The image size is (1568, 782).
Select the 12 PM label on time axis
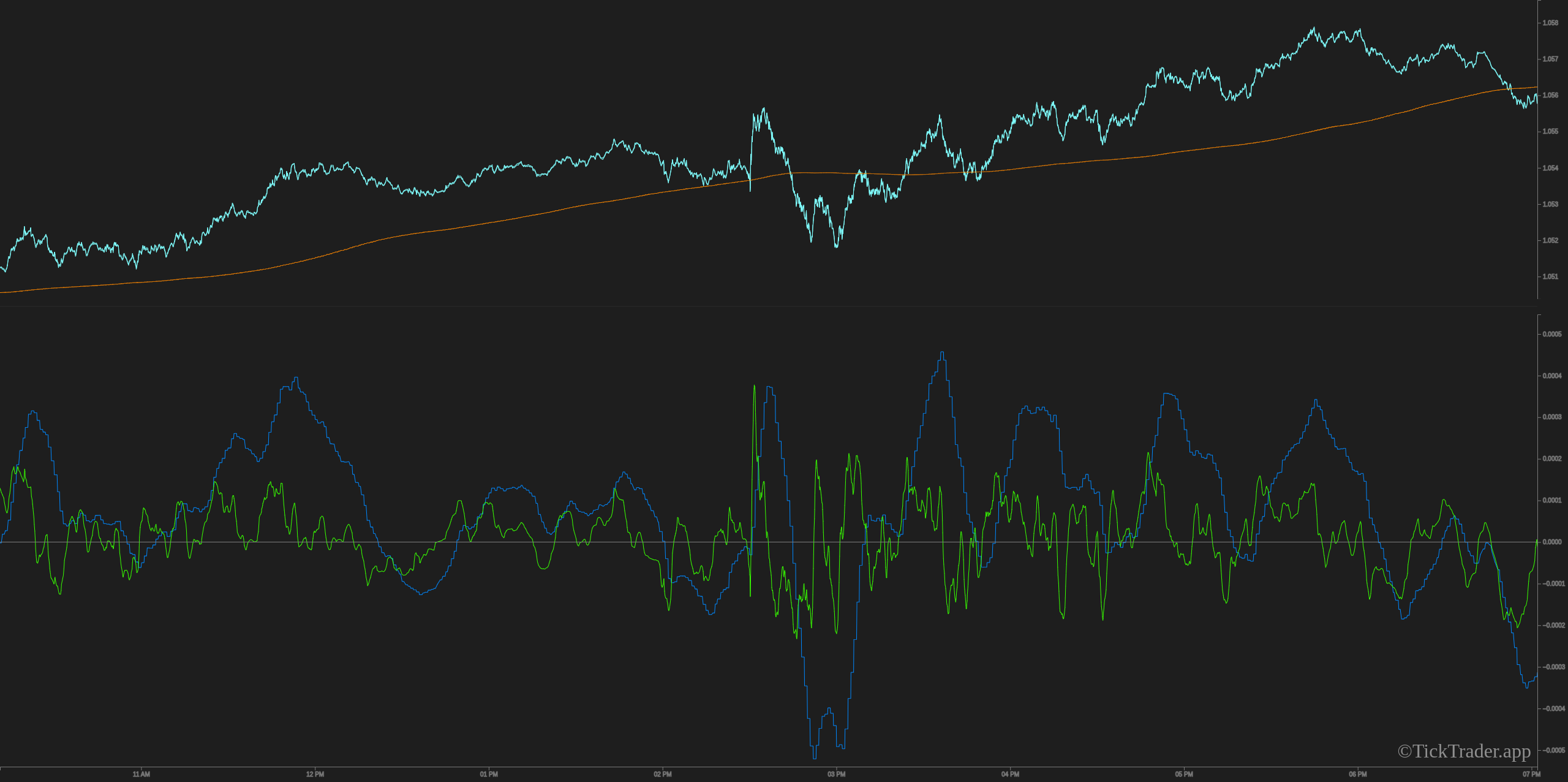(x=315, y=774)
